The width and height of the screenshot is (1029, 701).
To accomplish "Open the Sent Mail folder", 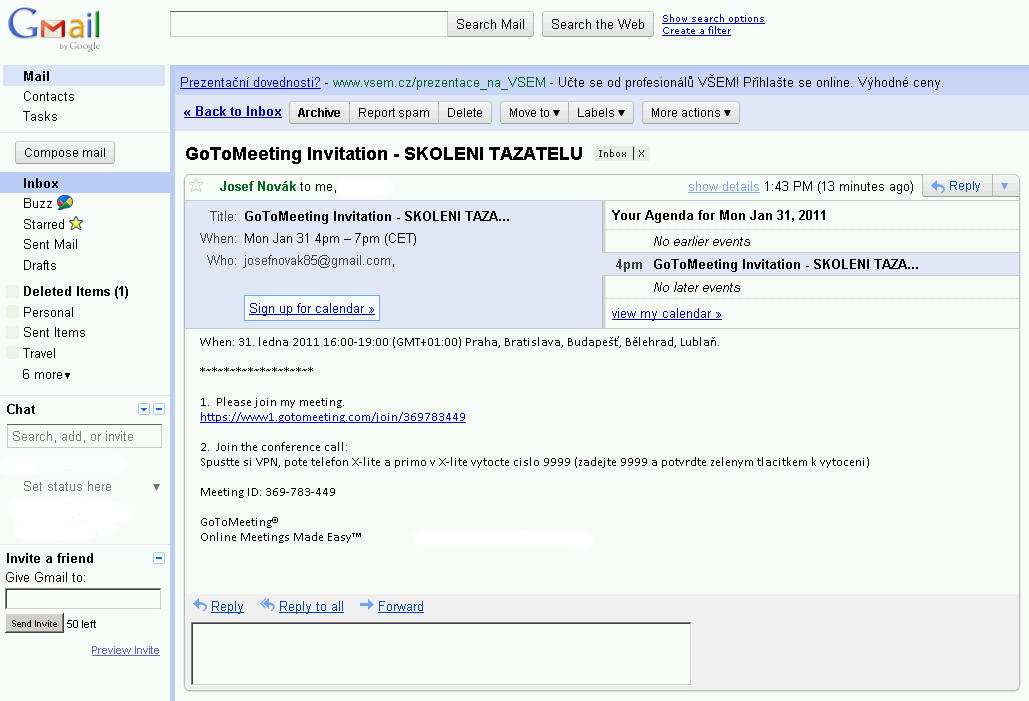I will (x=50, y=244).
